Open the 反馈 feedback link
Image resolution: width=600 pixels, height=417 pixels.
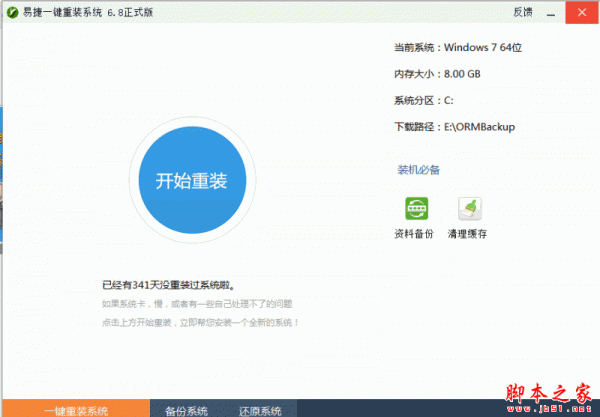(x=523, y=12)
